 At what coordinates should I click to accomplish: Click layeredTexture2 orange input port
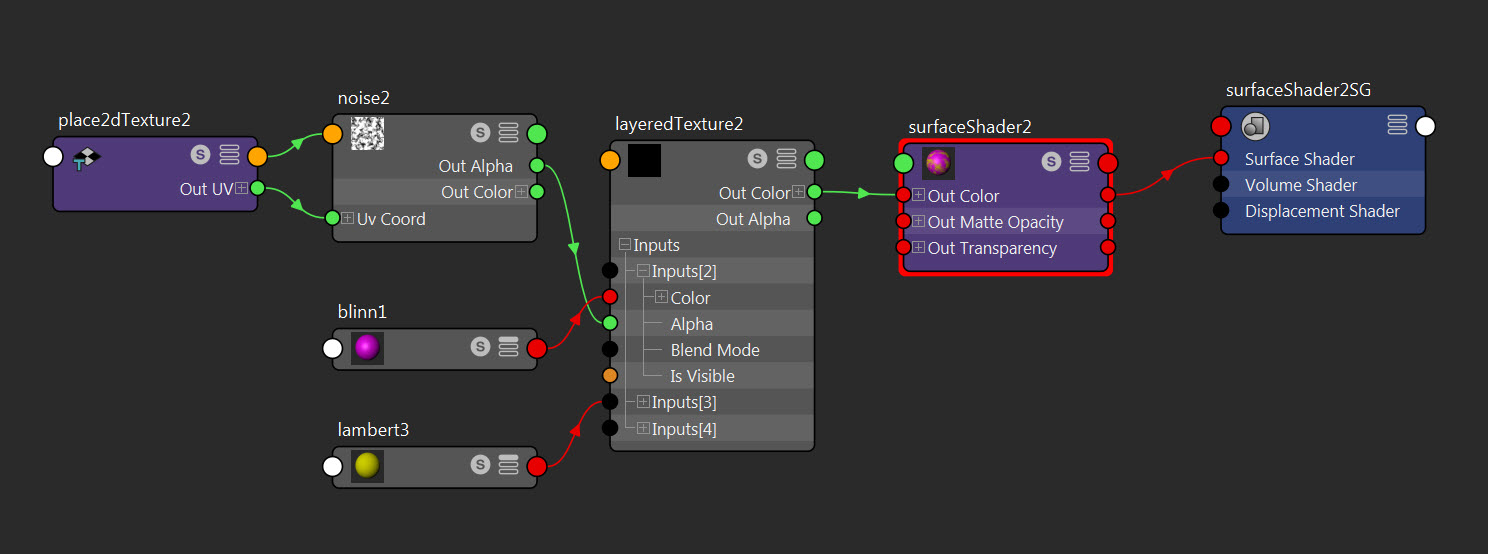point(610,160)
